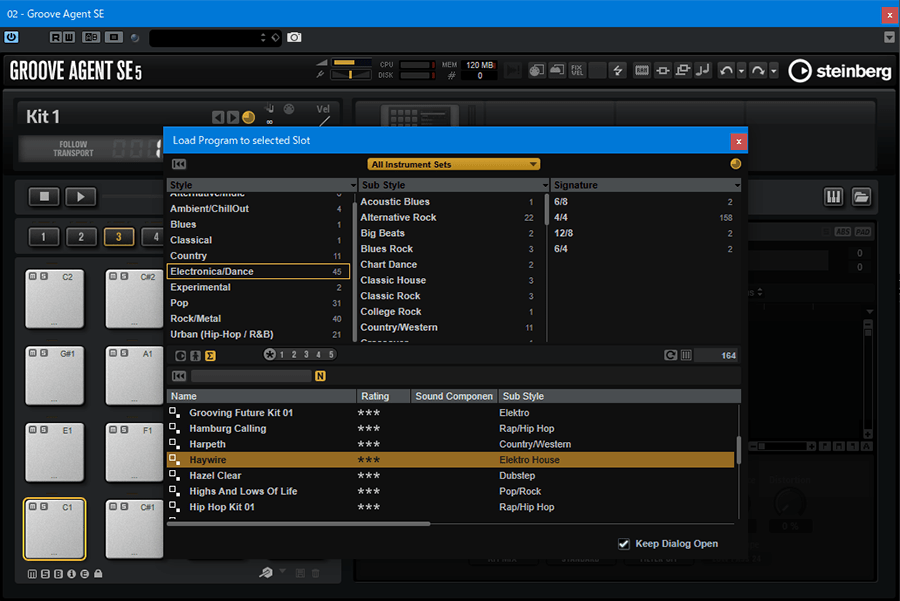This screenshot has height=601, width=900.
Task: Sort results by Rating column
Action: coord(383,396)
